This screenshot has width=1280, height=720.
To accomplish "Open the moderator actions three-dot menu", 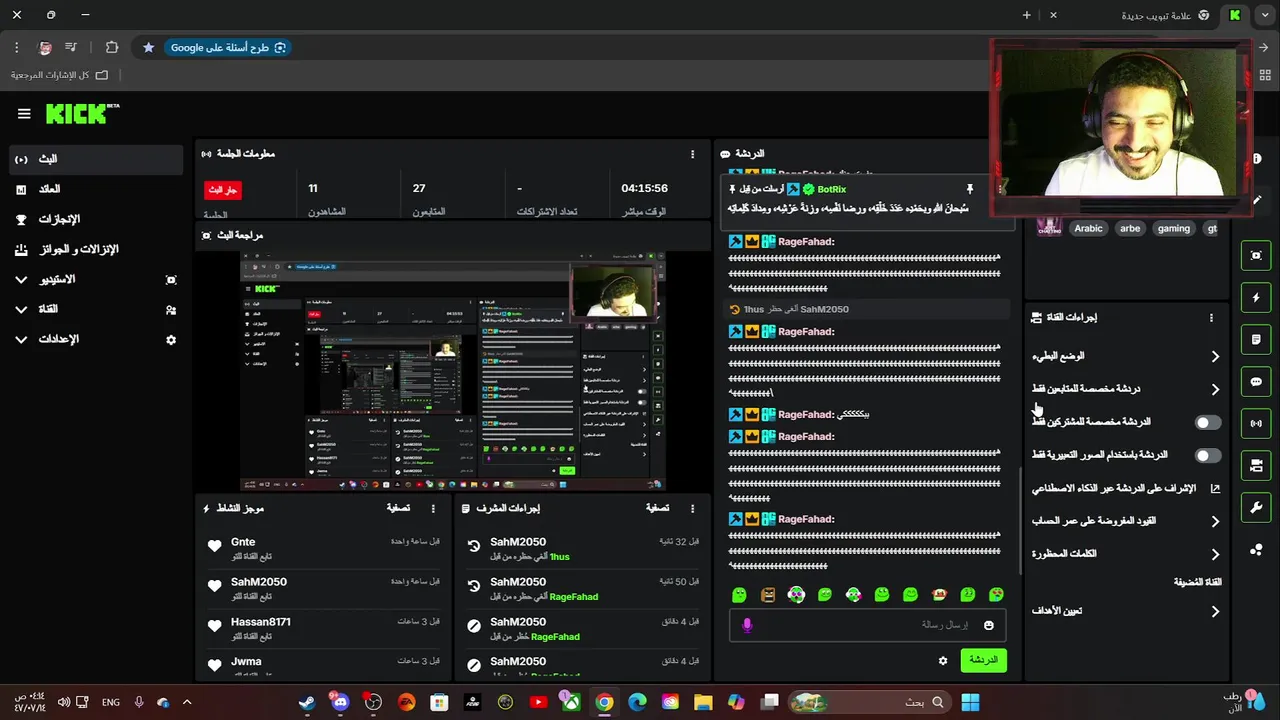I will [692, 508].
